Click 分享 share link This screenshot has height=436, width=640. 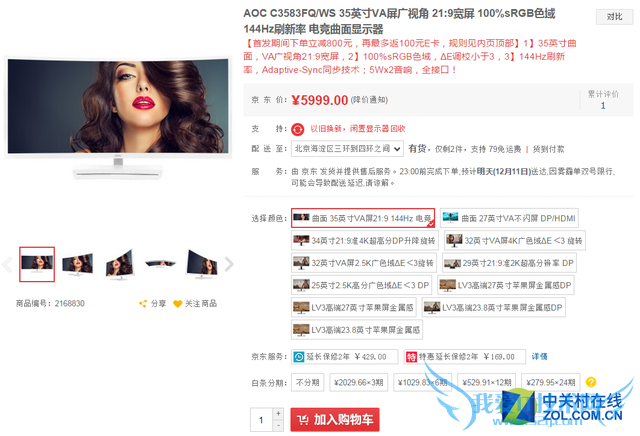[x=158, y=304]
